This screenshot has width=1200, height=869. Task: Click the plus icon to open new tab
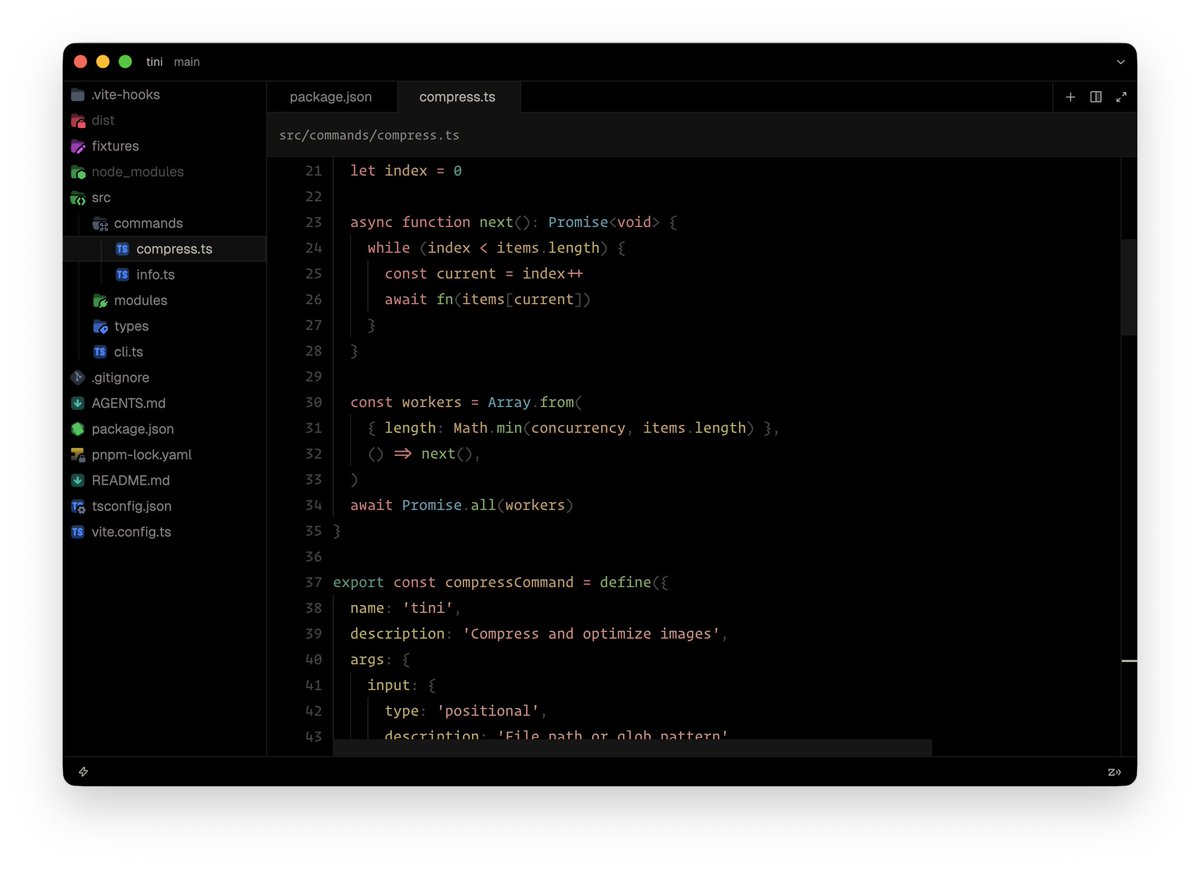(1070, 97)
